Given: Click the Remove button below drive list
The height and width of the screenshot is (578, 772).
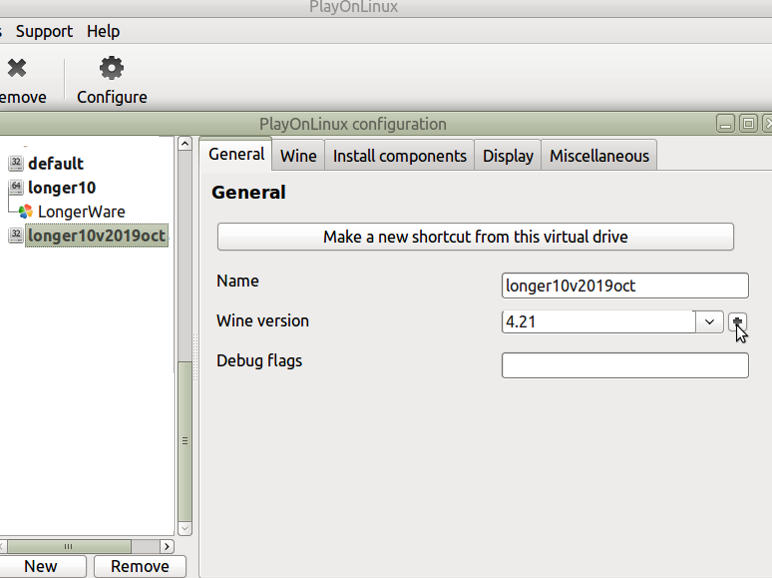Looking at the screenshot, I should (139, 566).
